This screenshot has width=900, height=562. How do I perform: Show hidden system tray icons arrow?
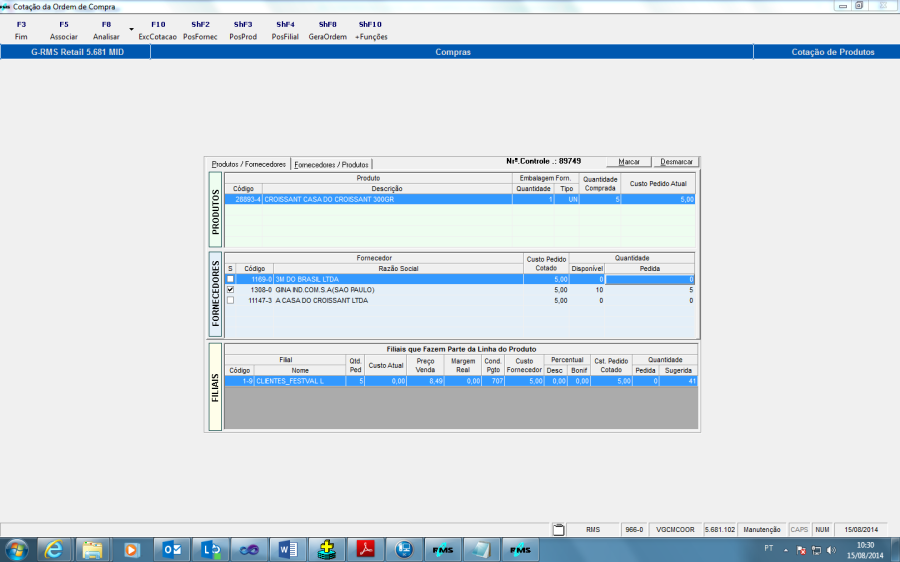tap(786, 551)
